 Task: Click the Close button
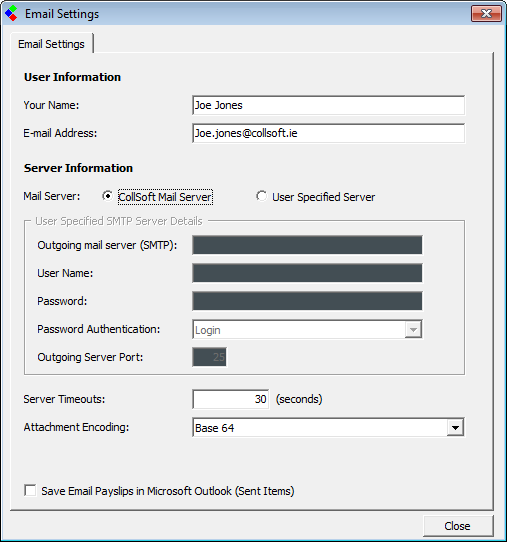click(458, 526)
